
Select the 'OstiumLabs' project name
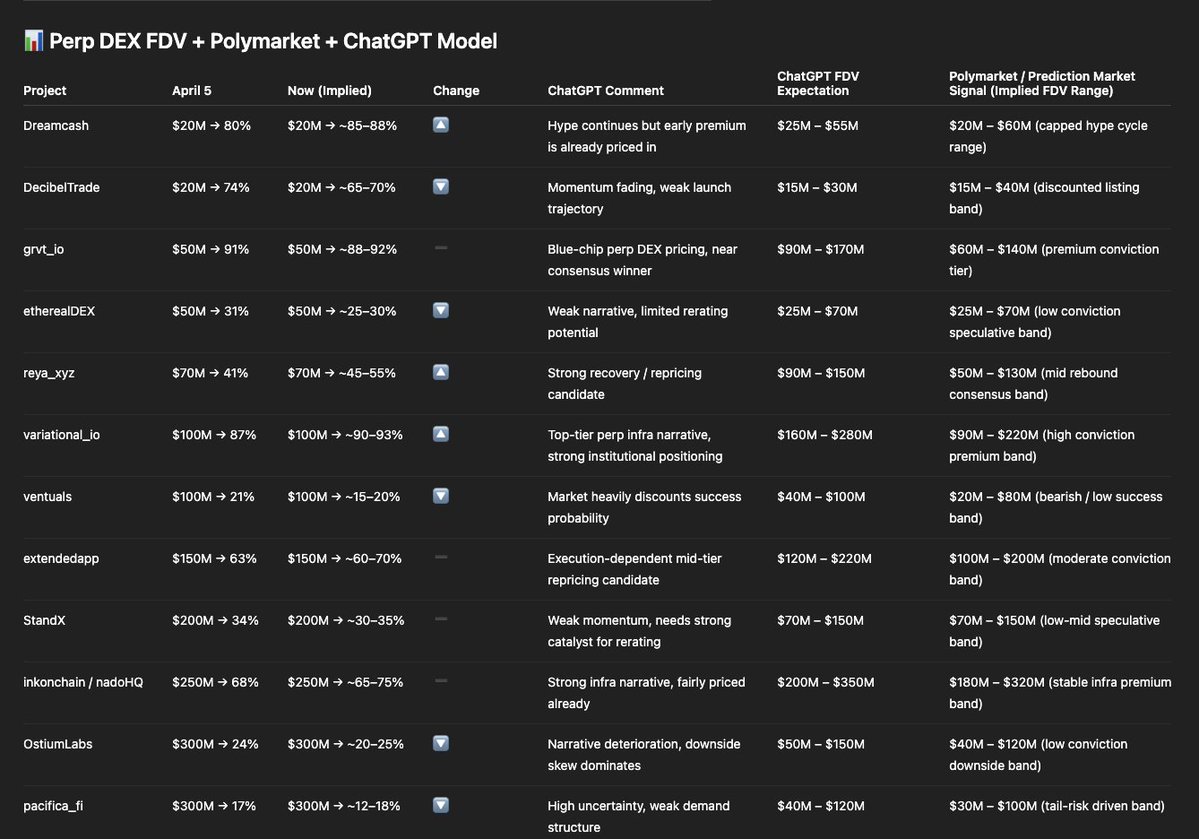tap(57, 744)
